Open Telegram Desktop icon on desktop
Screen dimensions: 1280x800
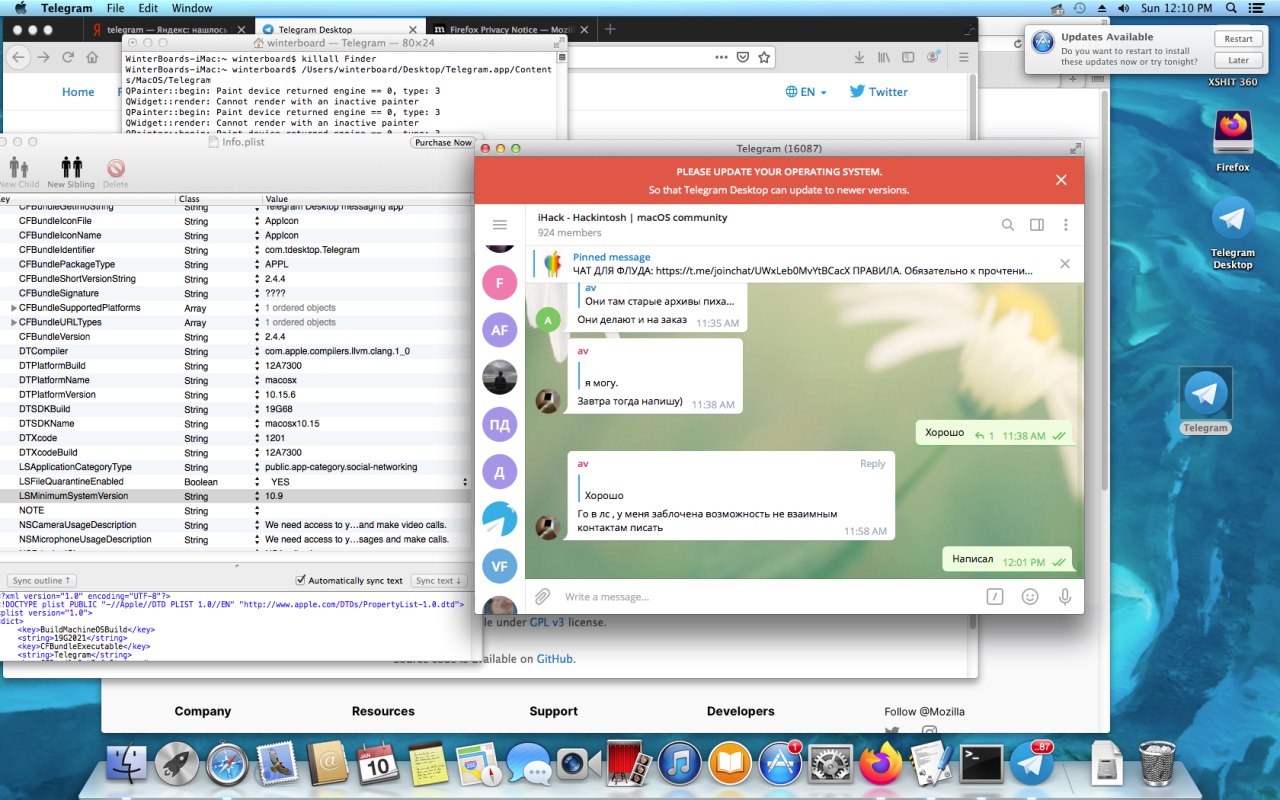coord(1233,233)
